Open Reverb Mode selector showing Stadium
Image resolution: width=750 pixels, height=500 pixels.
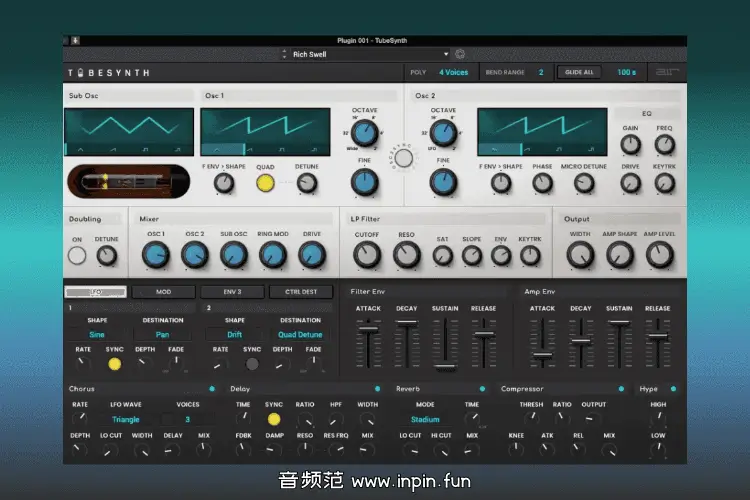[x=425, y=420]
